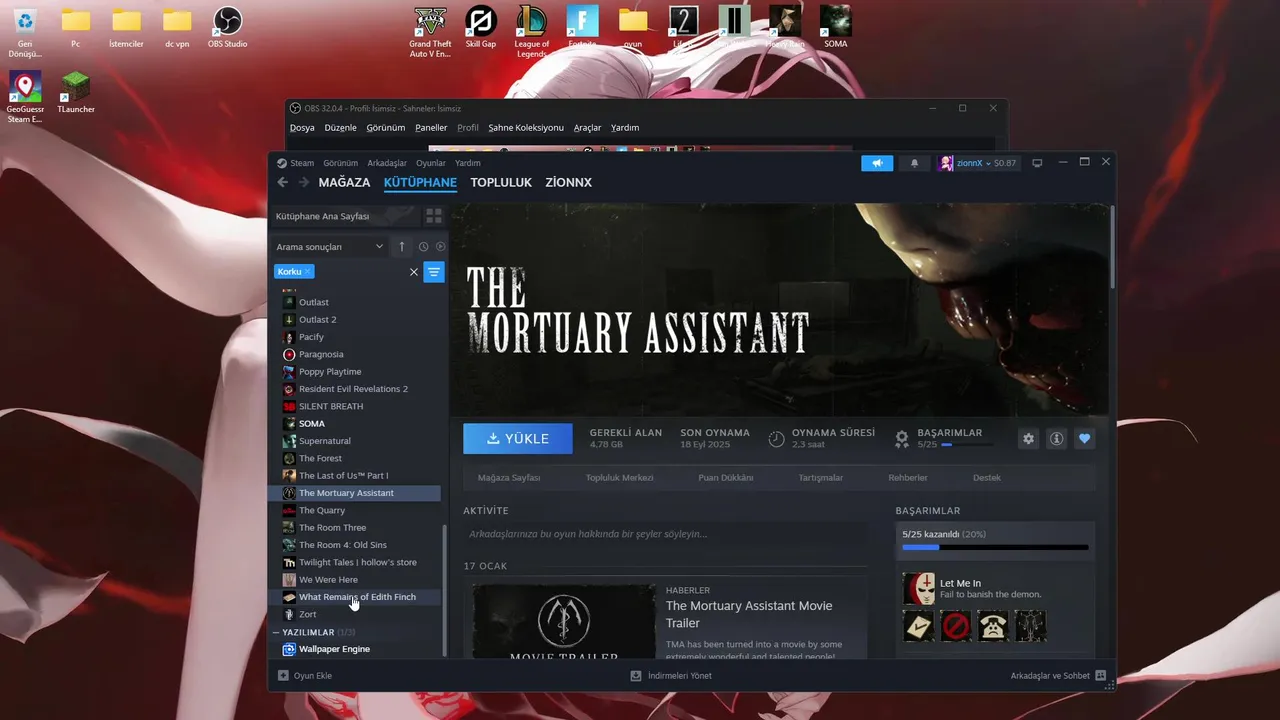1280x720 pixels.
Task: Switch to Big Picture mode monitor icon
Action: point(1037,163)
